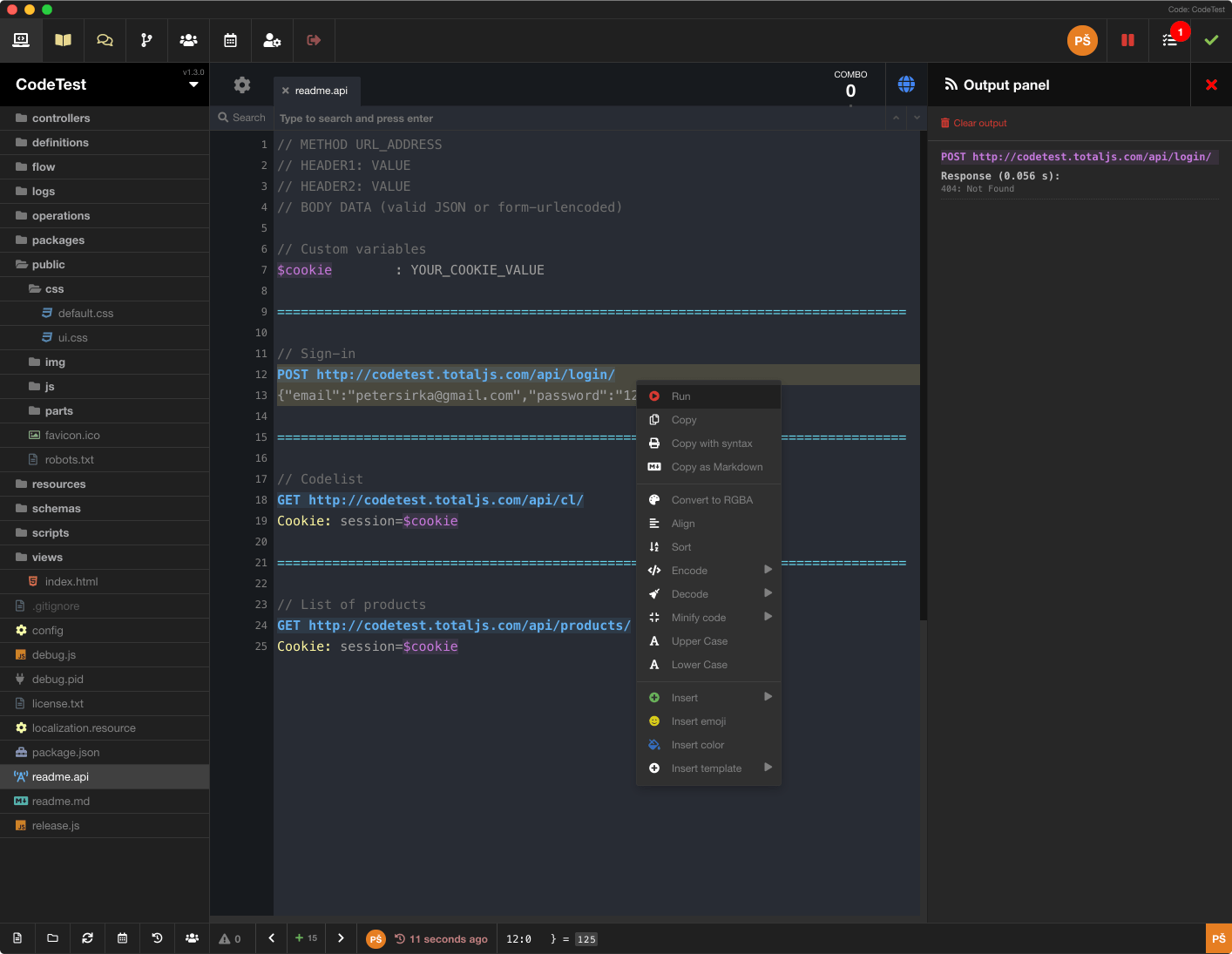Go forward with right chevron in status bar
The height and width of the screenshot is (954, 1232).
click(341, 938)
